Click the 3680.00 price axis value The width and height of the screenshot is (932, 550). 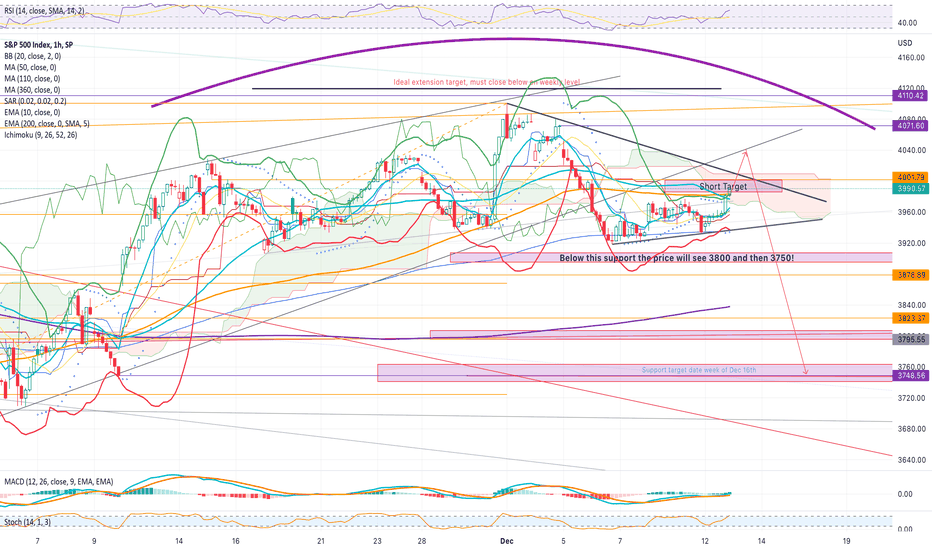coord(911,429)
